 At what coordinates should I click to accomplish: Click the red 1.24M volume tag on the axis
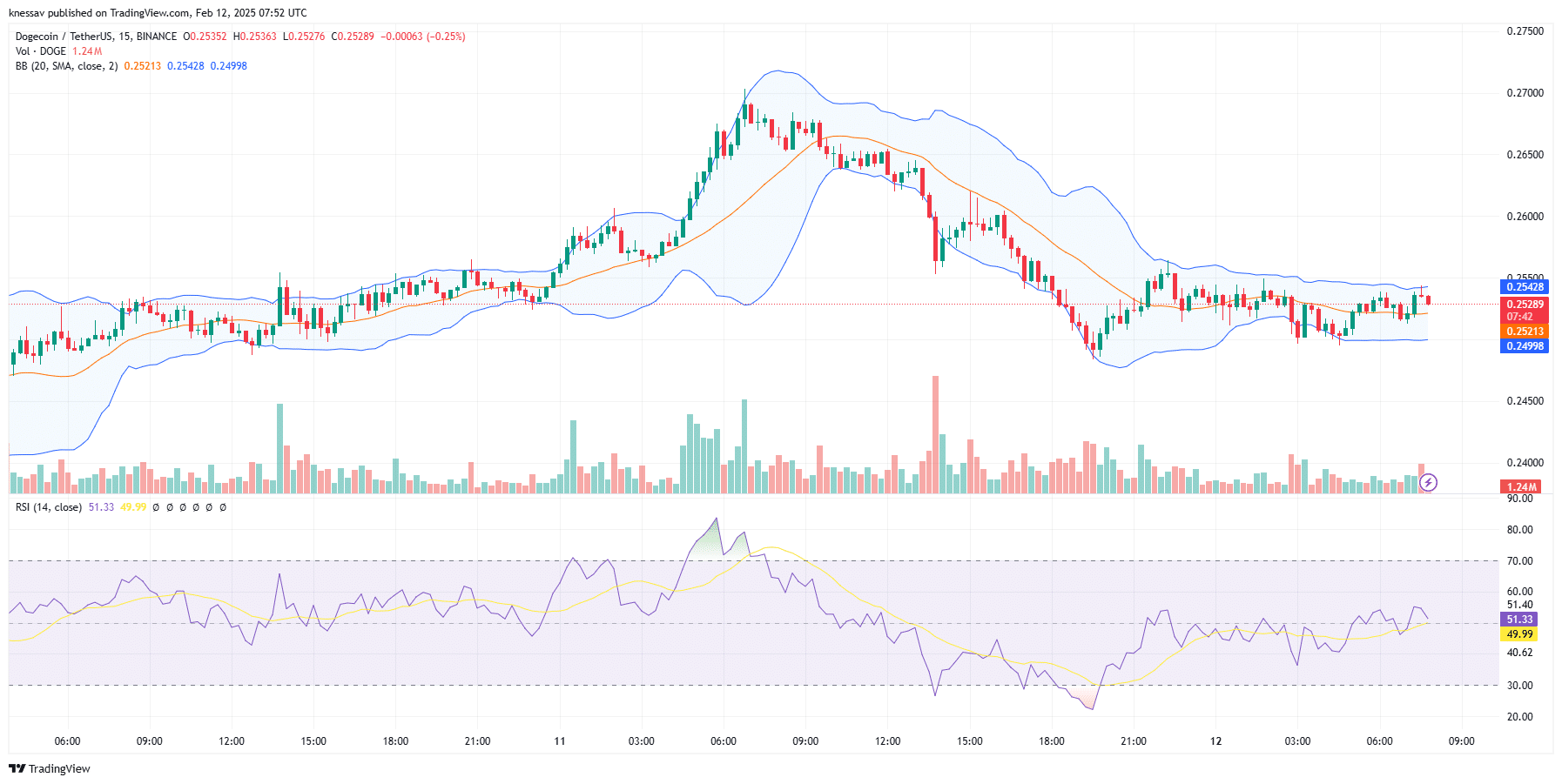[x=1522, y=487]
